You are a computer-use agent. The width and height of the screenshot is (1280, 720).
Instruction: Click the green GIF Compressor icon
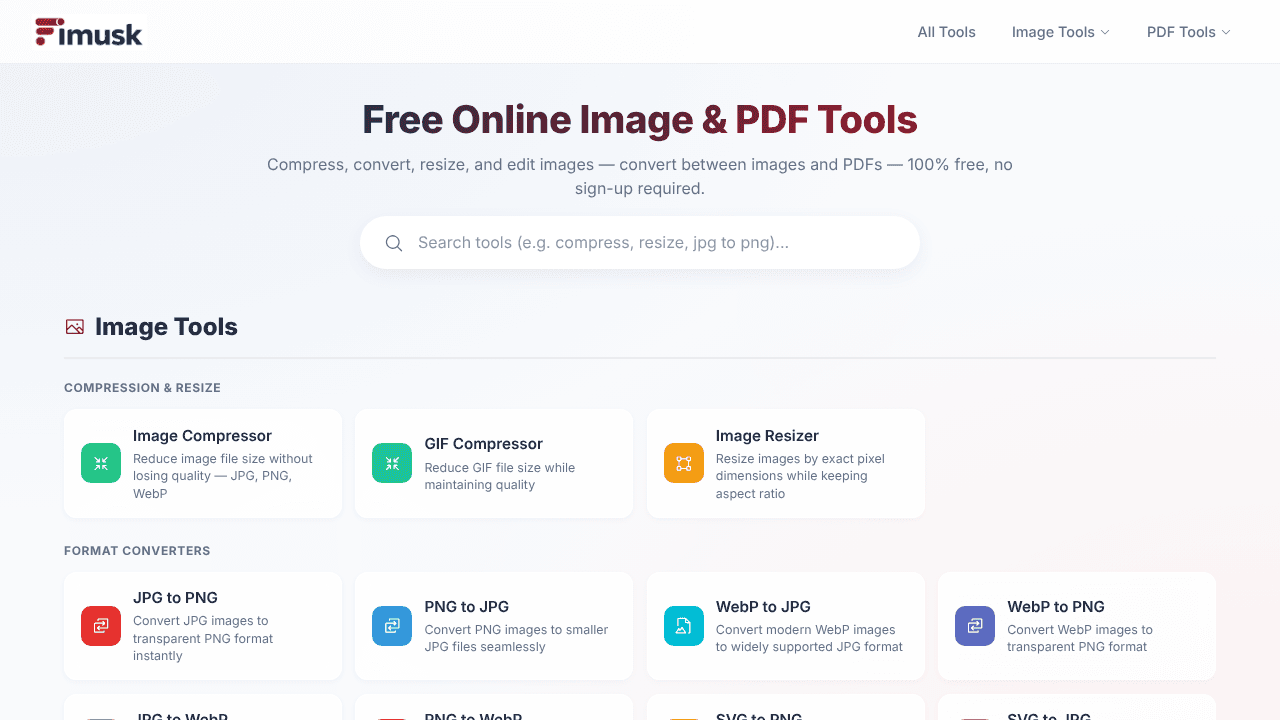pyautogui.click(x=392, y=463)
